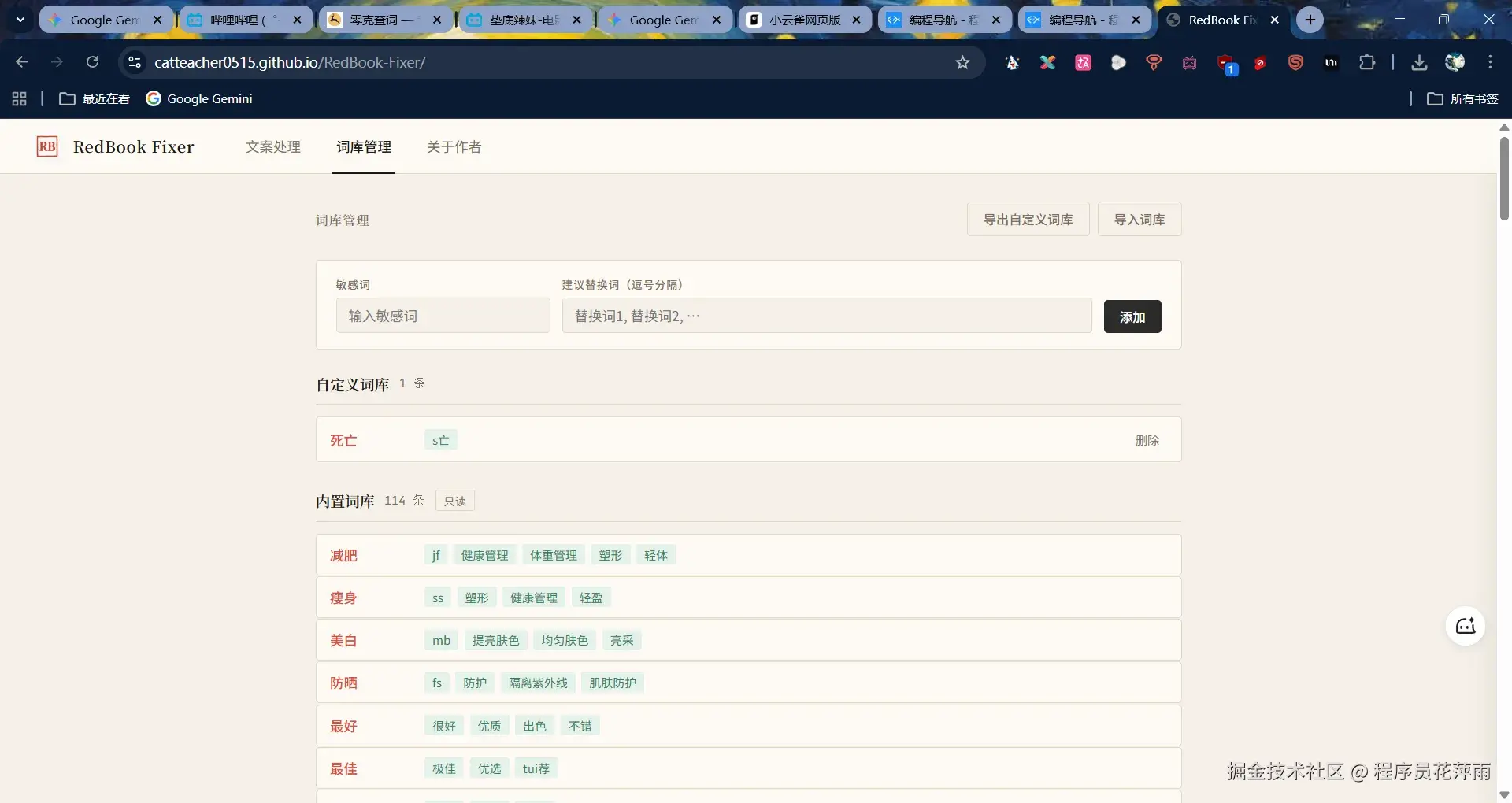Image resolution: width=1512 pixels, height=803 pixels.
Task: Bookmark this page with the star icon
Action: pyautogui.click(x=962, y=62)
